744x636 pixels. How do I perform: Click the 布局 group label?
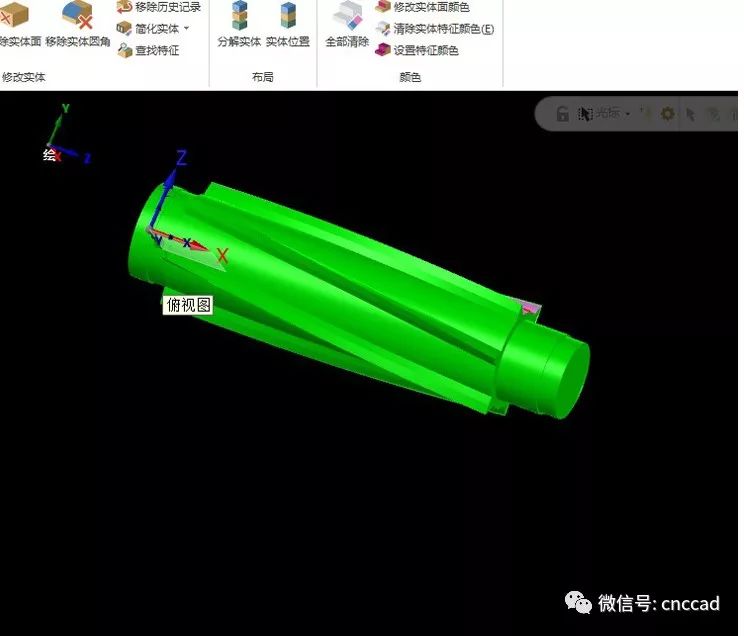coord(262,77)
